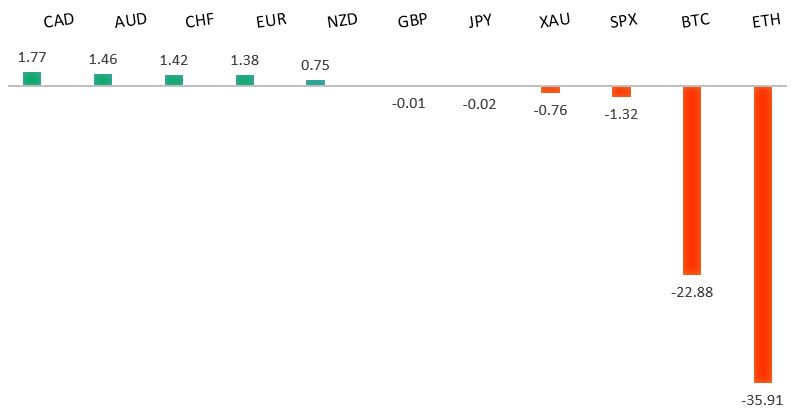Select the tall BTC bar
Screen dimensions: 796x420
[692, 180]
